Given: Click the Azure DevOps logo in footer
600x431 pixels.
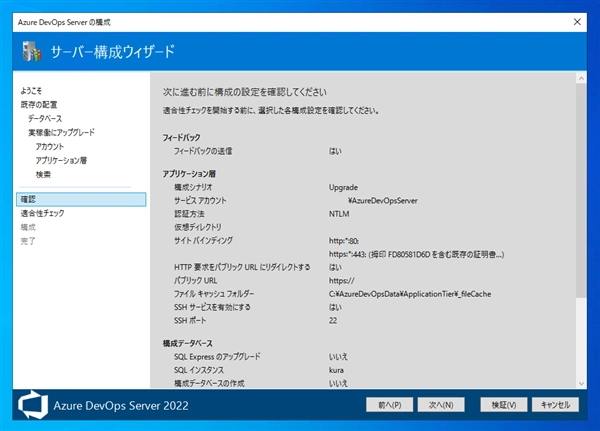Looking at the screenshot, I should coord(33,405).
